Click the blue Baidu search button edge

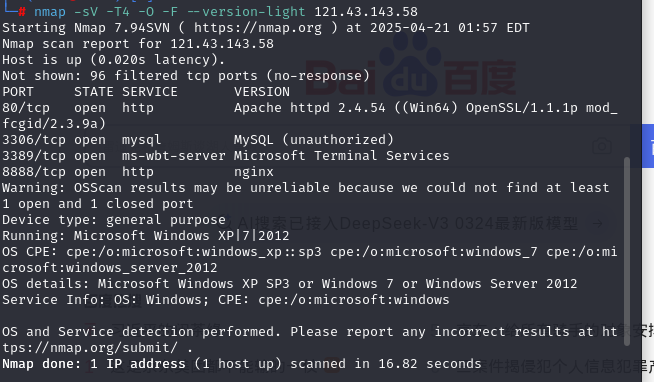(648, 146)
